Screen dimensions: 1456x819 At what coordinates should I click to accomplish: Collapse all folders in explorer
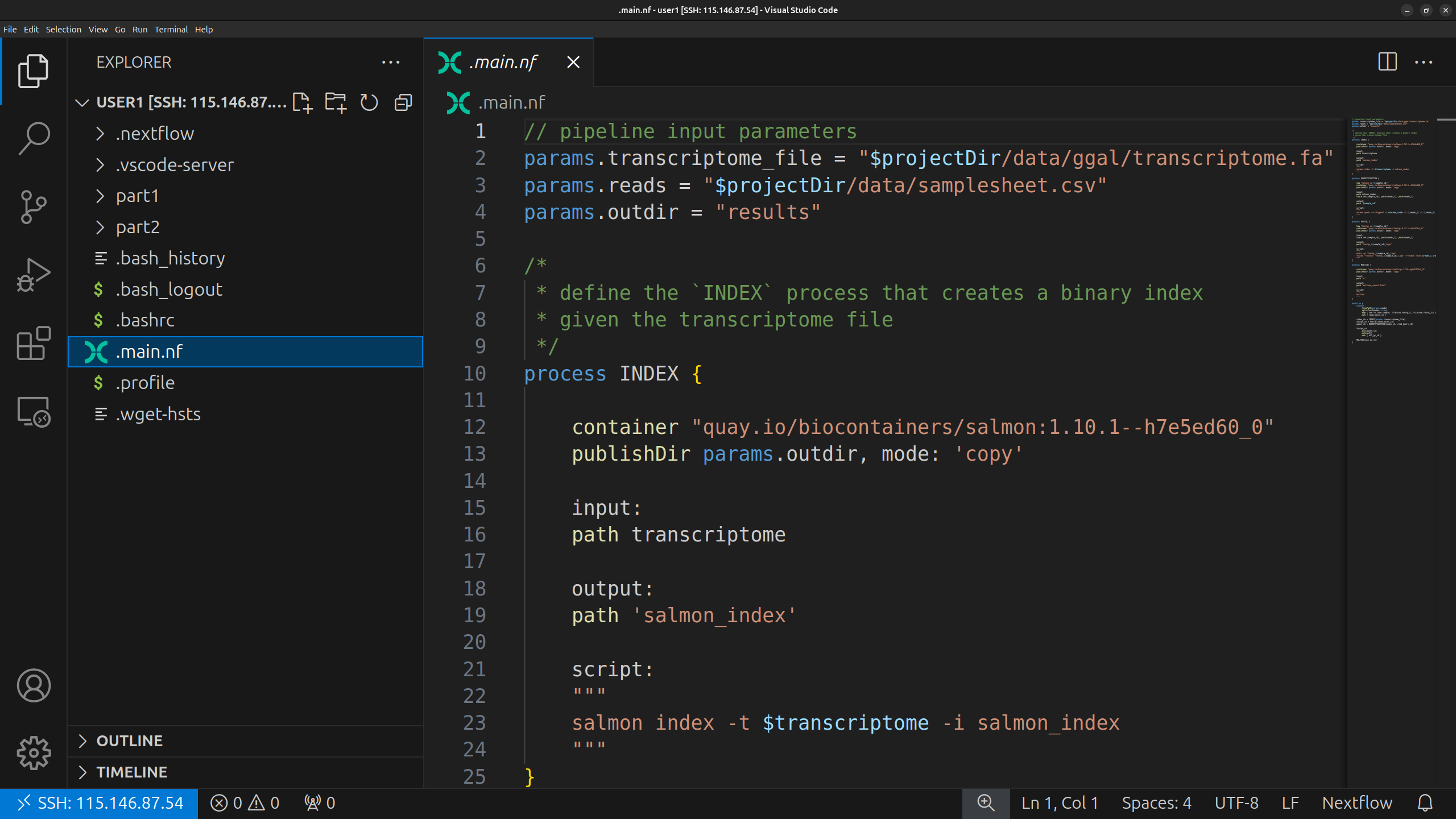403,102
